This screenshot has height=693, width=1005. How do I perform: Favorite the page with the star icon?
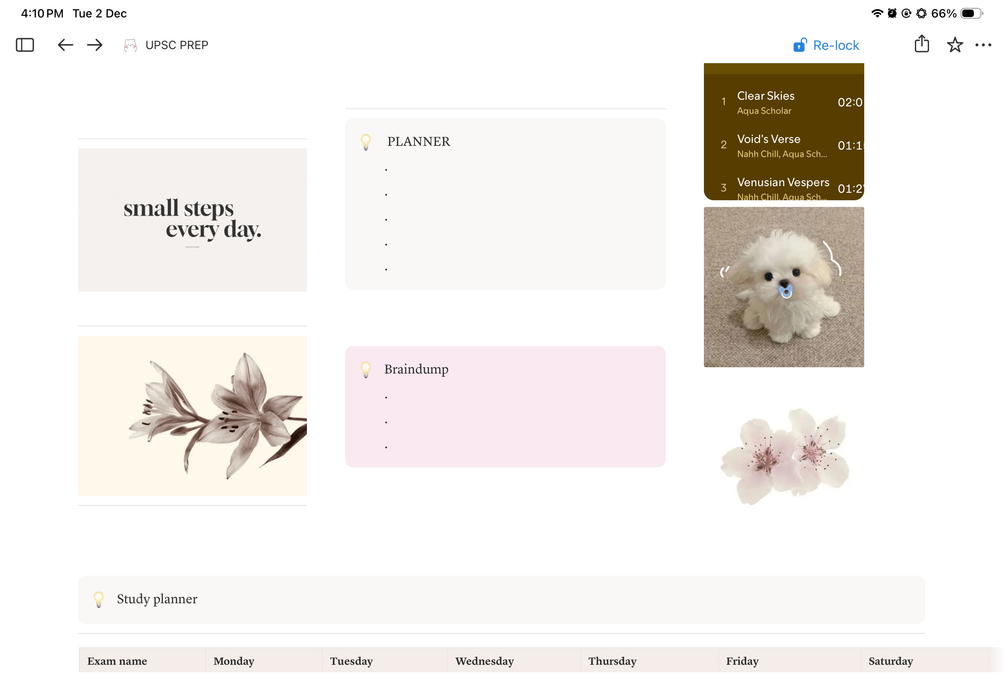tap(955, 45)
